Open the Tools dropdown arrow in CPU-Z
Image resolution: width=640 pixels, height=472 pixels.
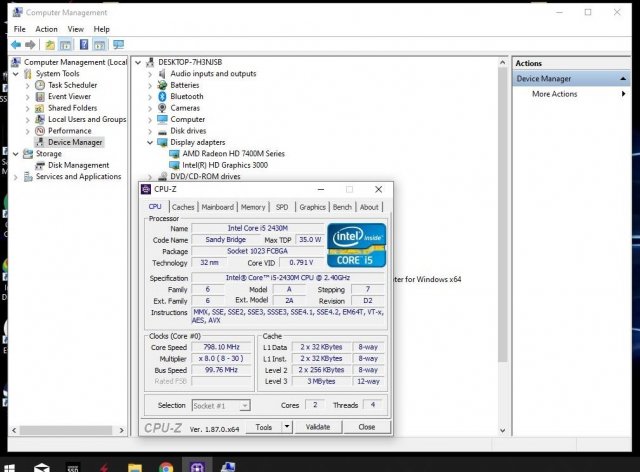(x=287, y=427)
